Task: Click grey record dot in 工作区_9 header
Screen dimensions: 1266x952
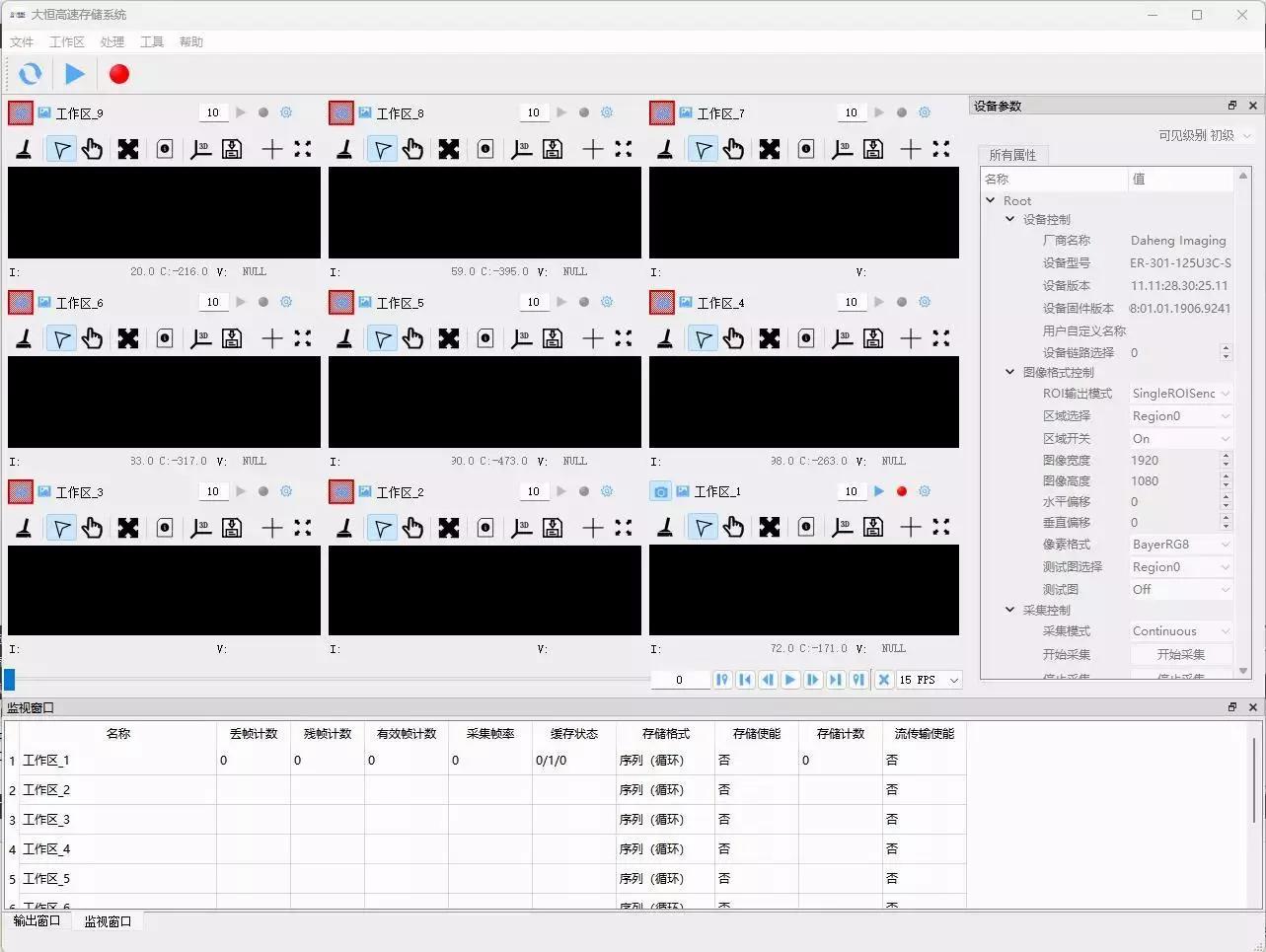Action: click(x=263, y=112)
